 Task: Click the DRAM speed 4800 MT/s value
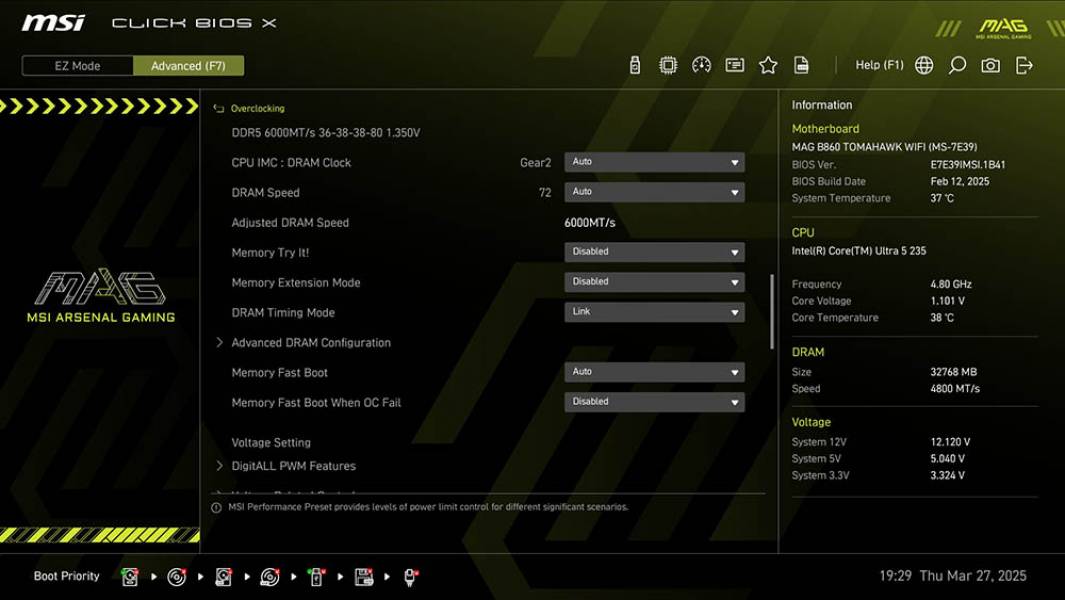(955, 389)
